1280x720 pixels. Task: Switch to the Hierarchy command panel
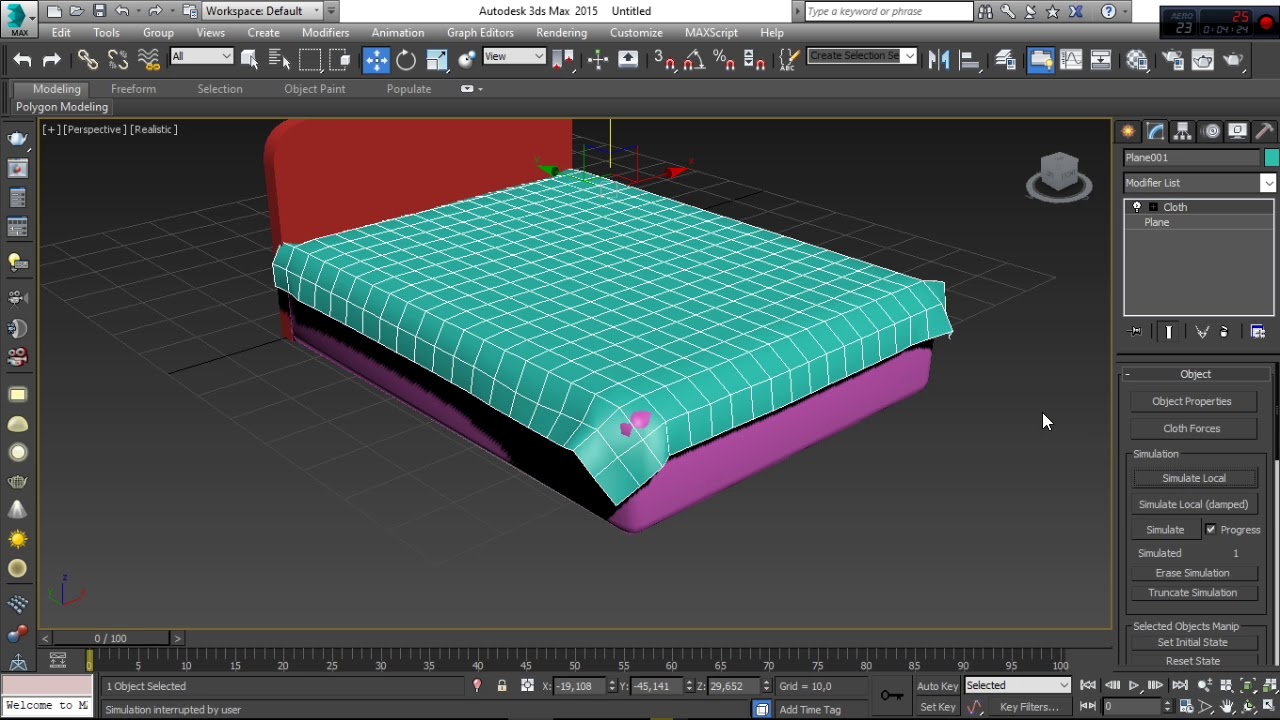[1183, 131]
